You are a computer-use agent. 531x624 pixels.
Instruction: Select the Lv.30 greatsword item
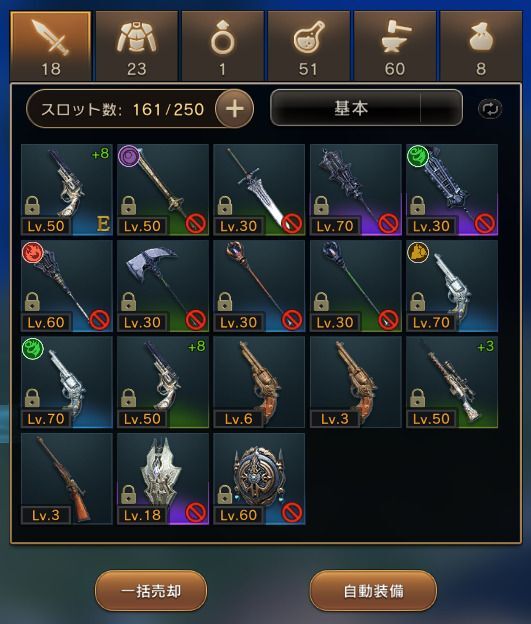click(259, 190)
